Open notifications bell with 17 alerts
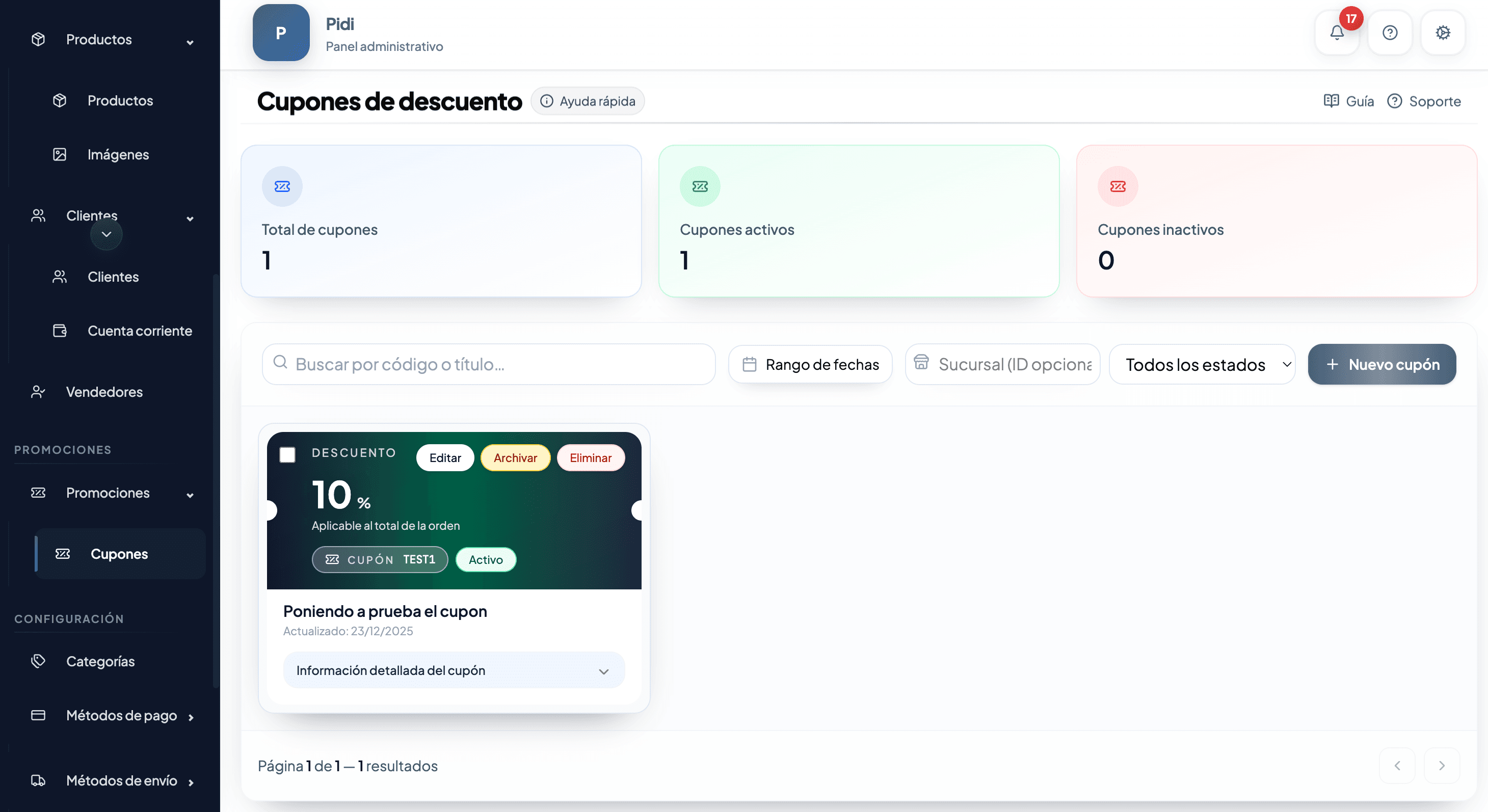This screenshot has height=812, width=1488. [x=1337, y=33]
